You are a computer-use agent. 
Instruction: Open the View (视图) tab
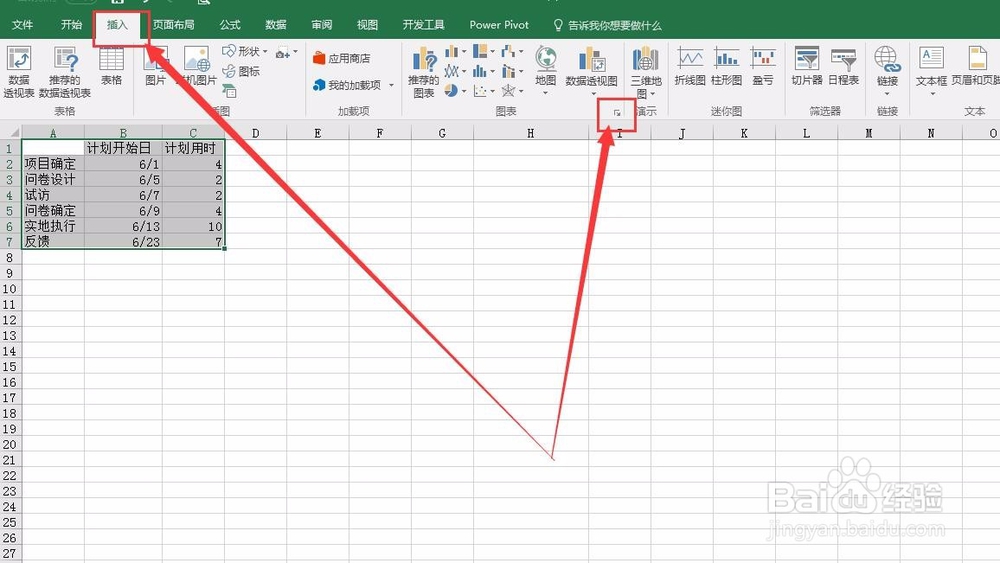point(367,25)
